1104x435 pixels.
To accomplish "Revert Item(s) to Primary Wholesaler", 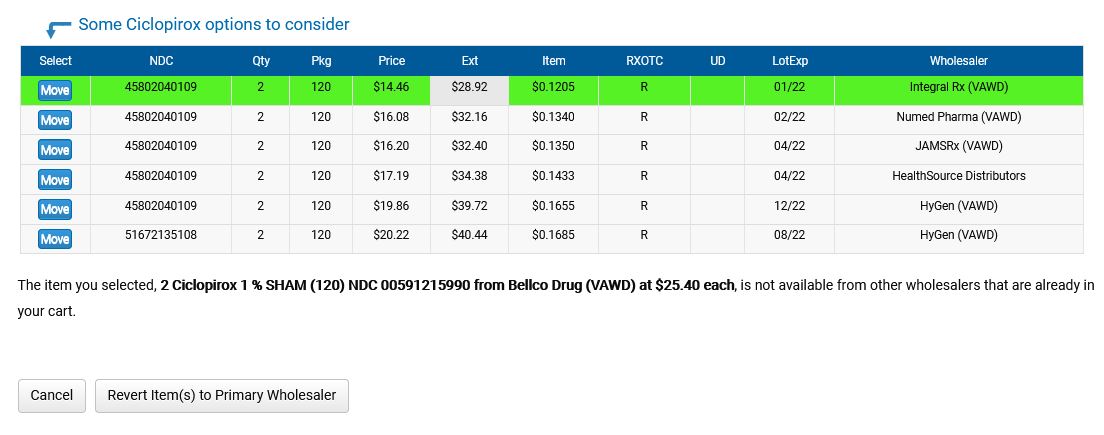I will coord(222,395).
